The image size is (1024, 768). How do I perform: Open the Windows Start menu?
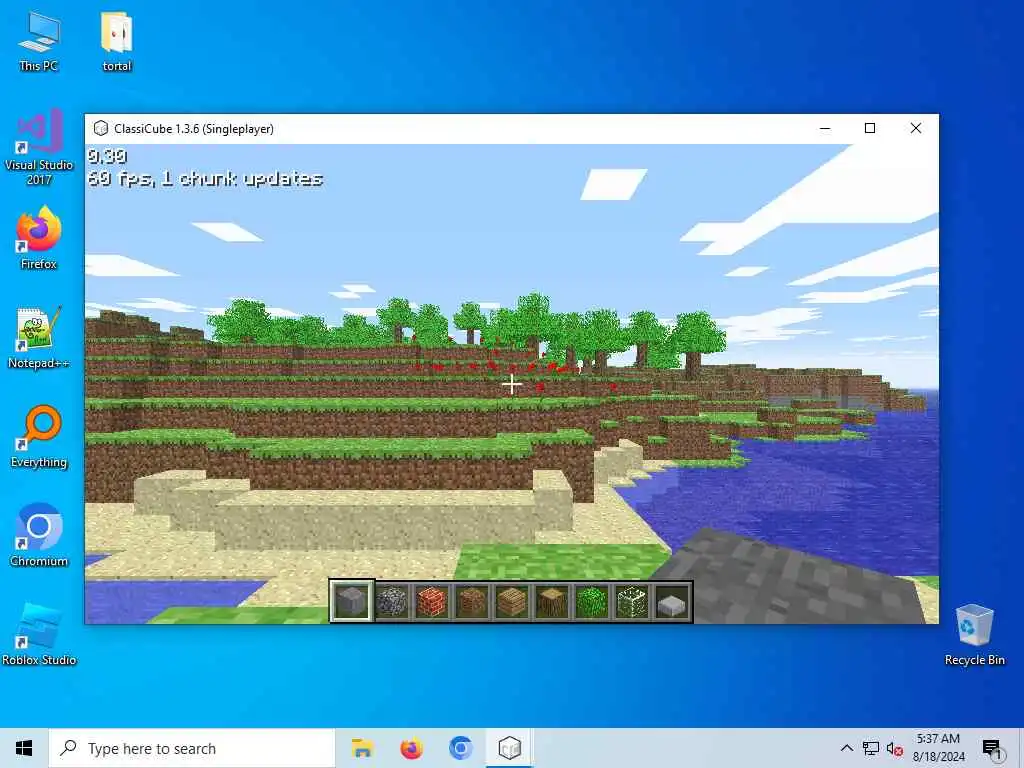pos(24,748)
